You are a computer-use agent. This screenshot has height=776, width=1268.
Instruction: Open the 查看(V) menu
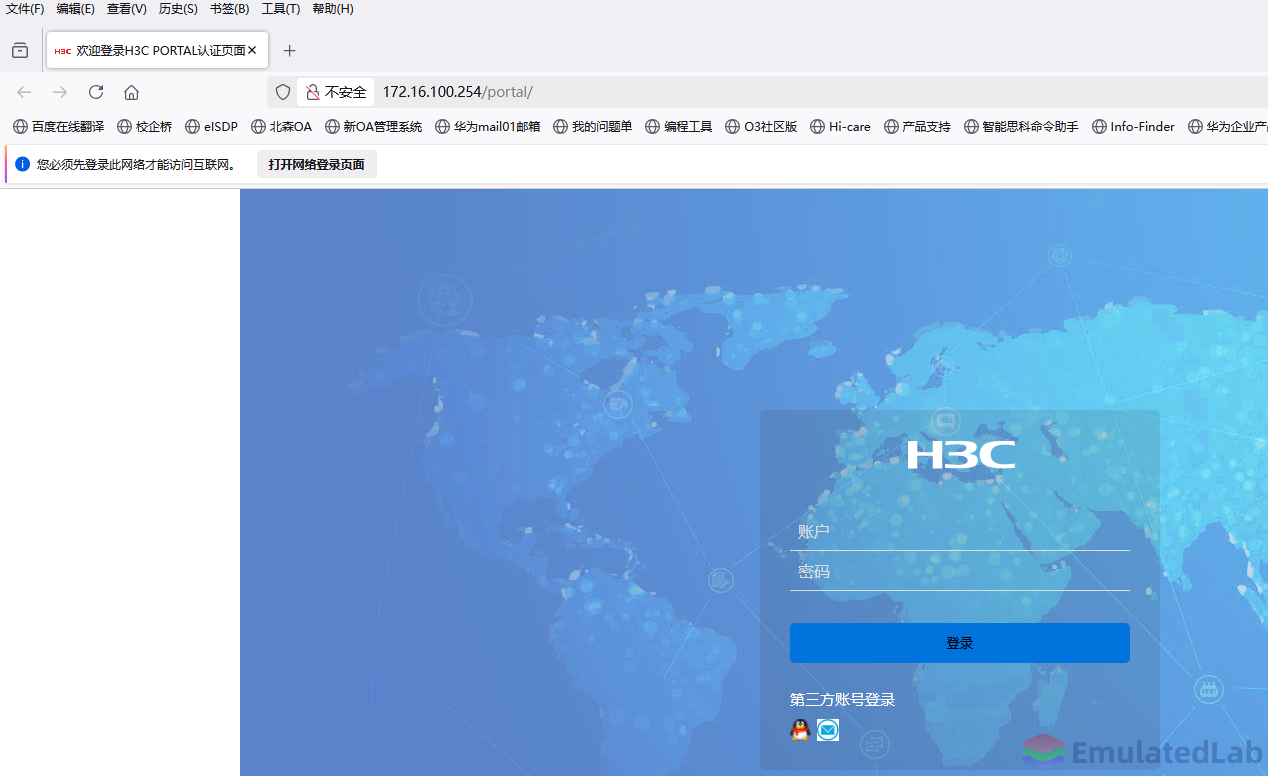click(x=126, y=9)
